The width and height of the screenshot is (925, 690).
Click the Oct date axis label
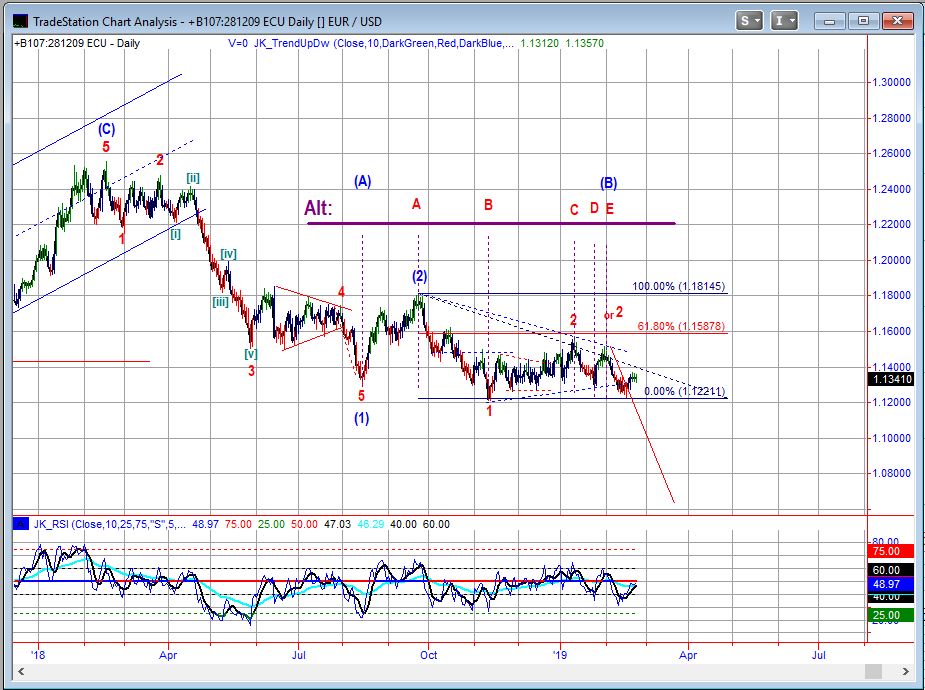coord(429,655)
